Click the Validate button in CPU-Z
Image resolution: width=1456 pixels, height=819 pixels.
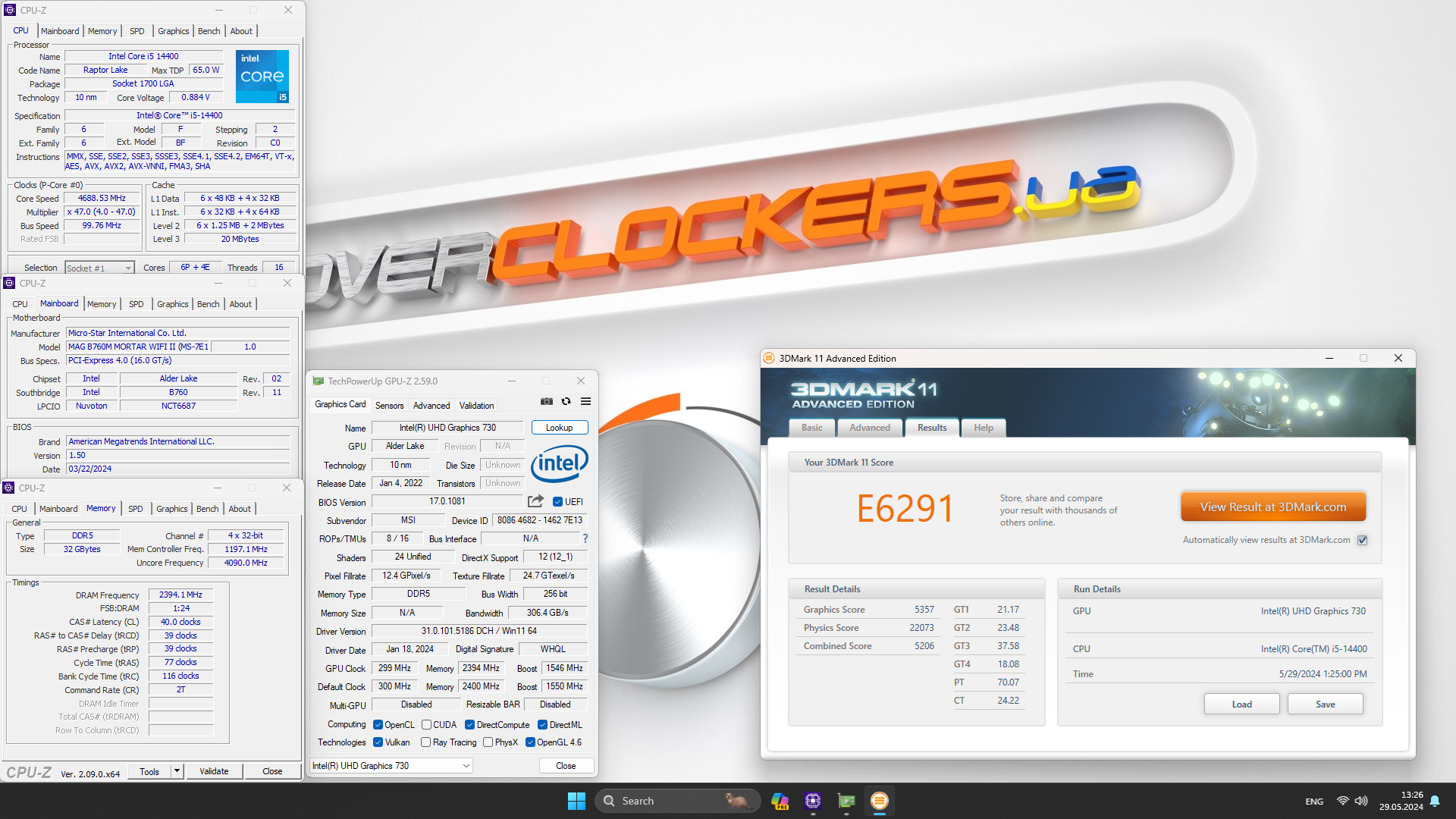pyautogui.click(x=214, y=771)
